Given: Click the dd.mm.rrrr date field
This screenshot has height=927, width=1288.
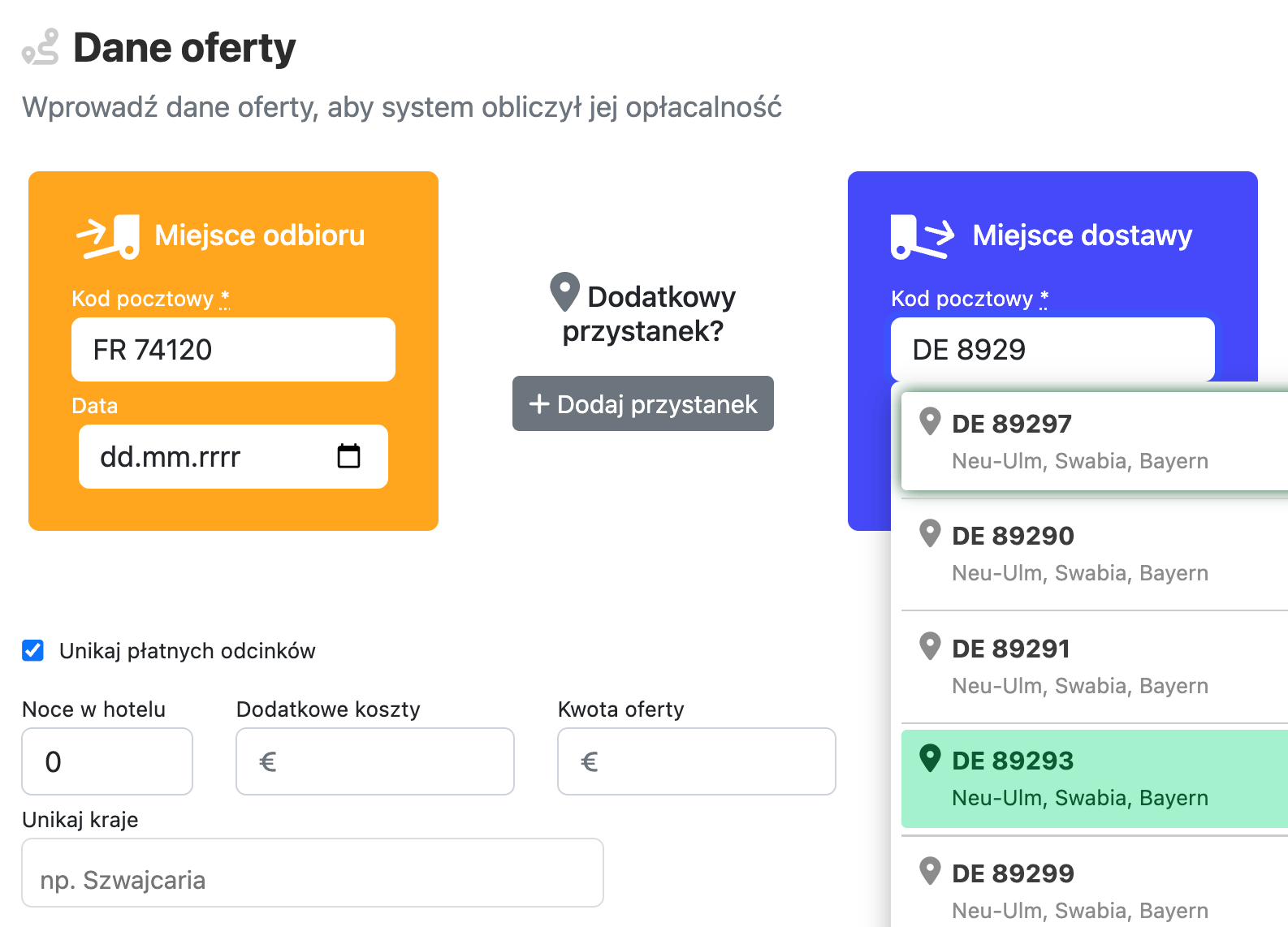Looking at the screenshot, I should (233, 456).
